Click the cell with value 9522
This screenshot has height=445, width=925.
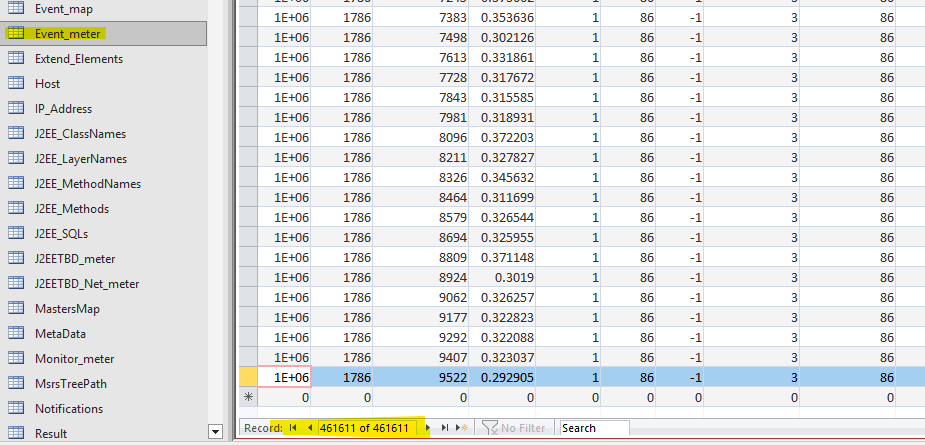pyautogui.click(x=421, y=378)
